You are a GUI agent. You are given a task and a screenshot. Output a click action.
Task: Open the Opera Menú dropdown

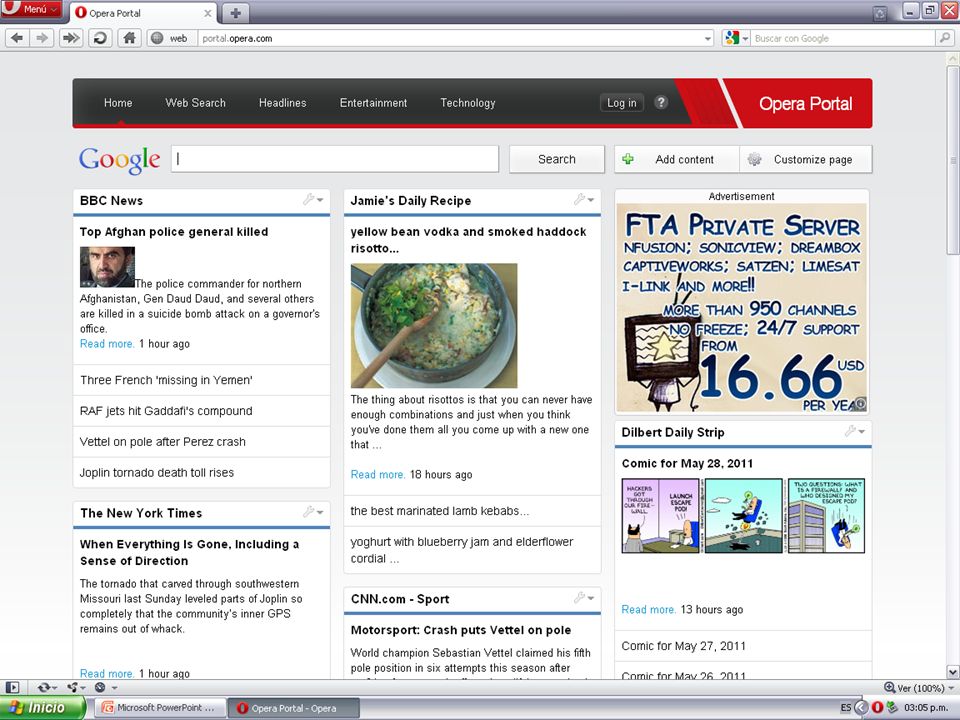(31, 9)
